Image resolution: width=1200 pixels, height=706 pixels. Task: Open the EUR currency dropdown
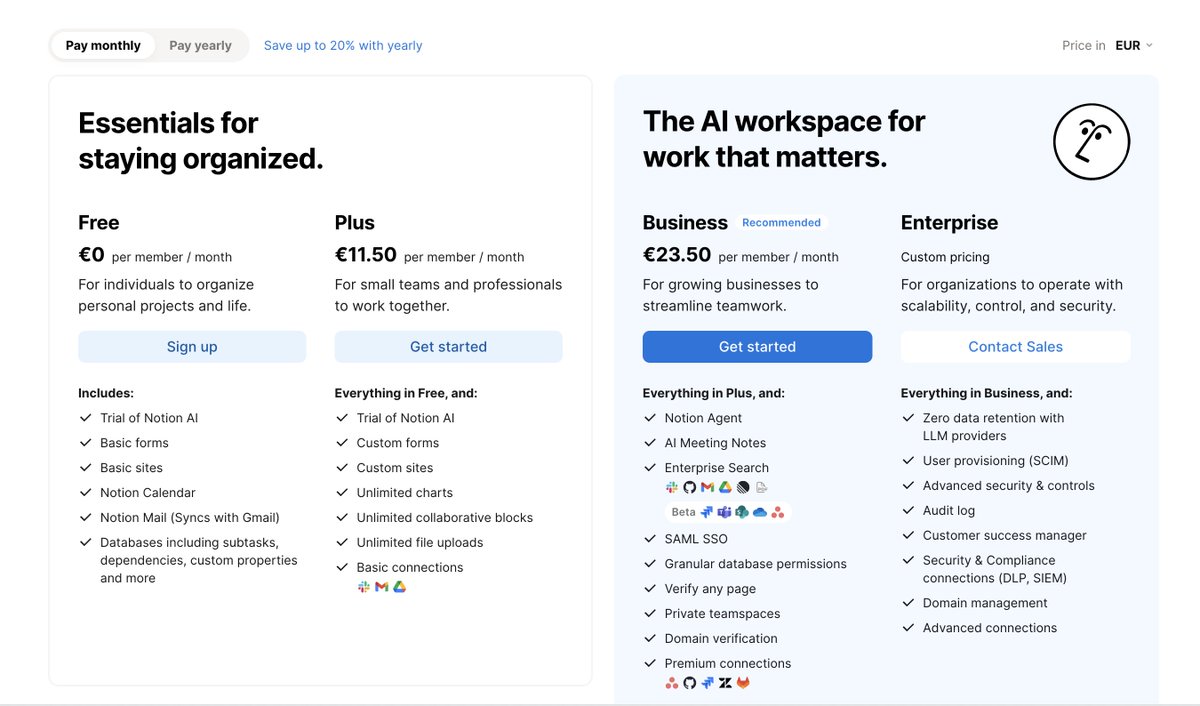tap(1134, 45)
